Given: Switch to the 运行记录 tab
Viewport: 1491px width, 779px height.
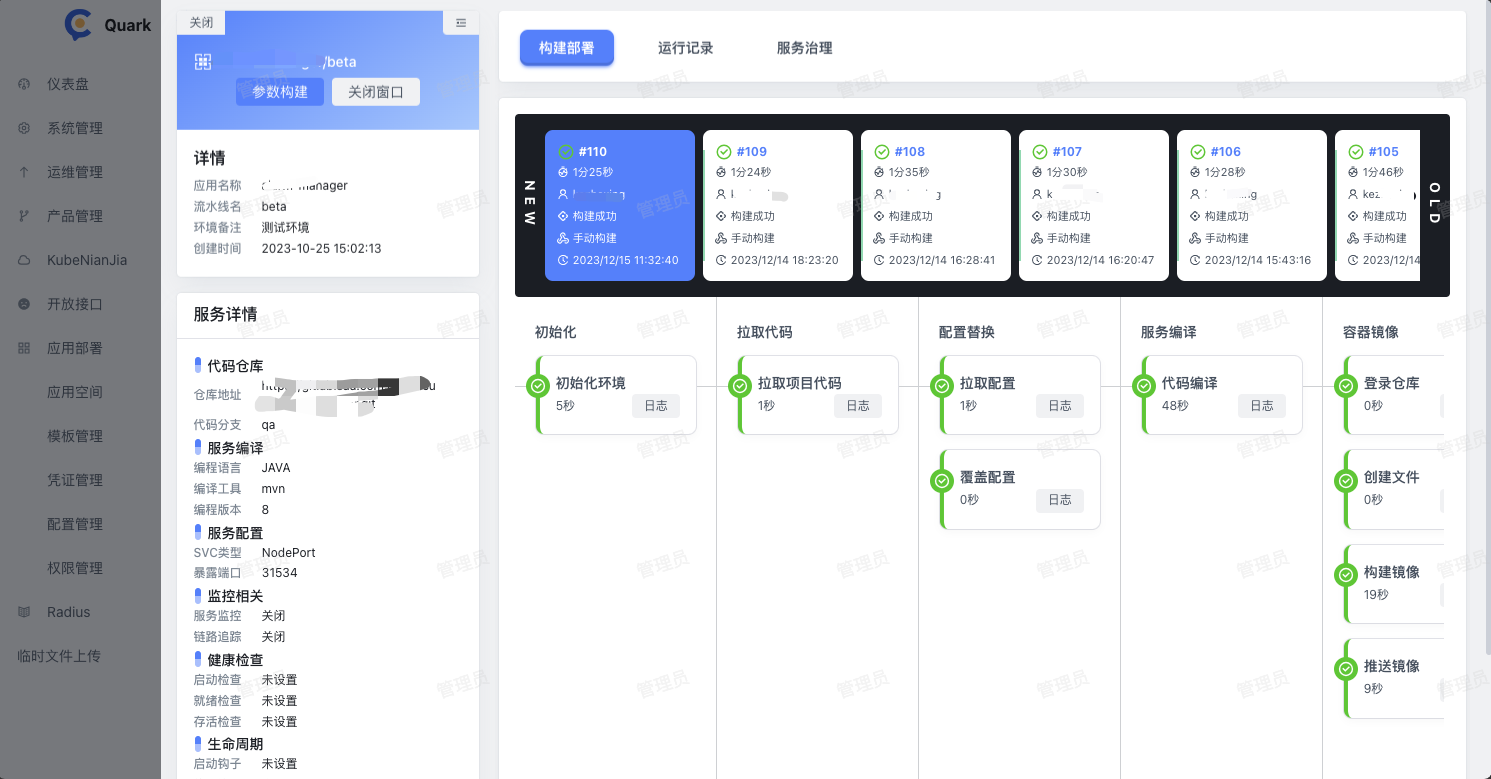Looking at the screenshot, I should pos(686,48).
